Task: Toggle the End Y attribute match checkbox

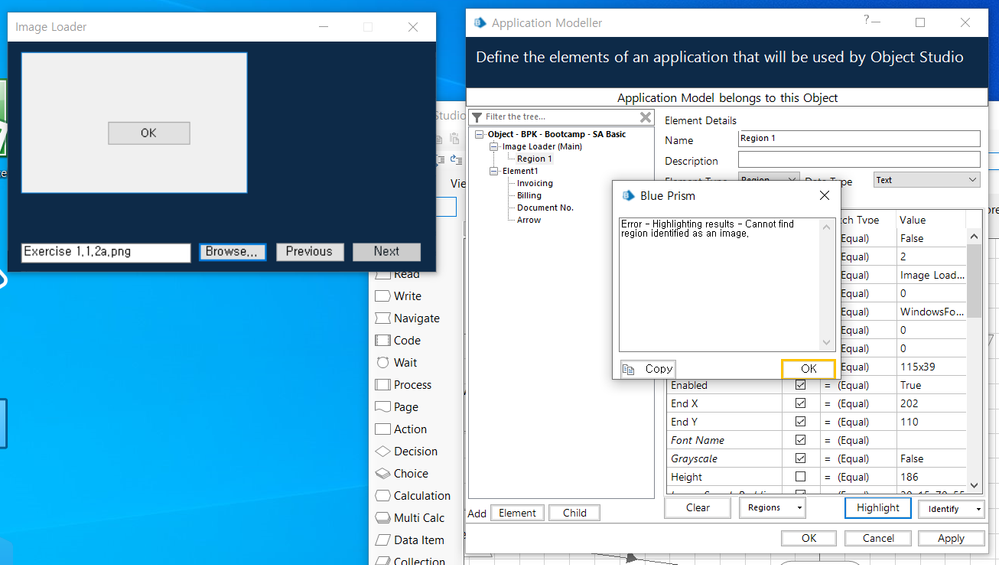Action: pyautogui.click(x=800, y=421)
